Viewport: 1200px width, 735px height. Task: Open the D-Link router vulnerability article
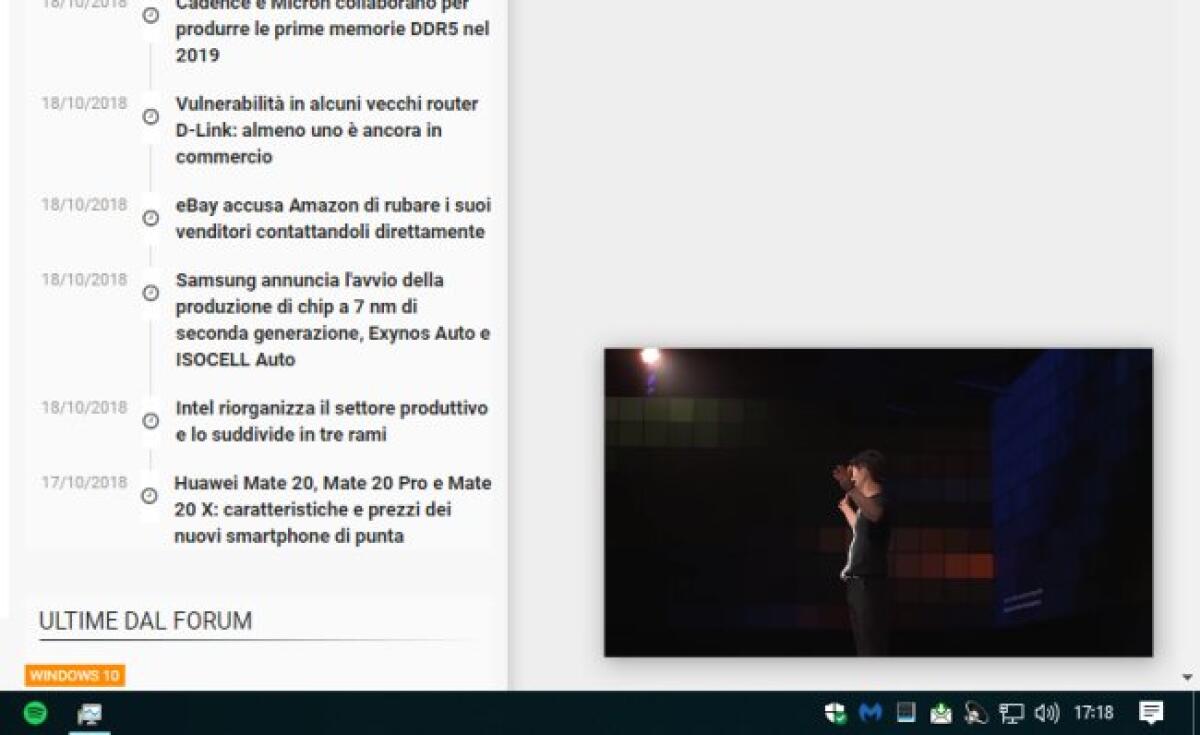coord(327,130)
